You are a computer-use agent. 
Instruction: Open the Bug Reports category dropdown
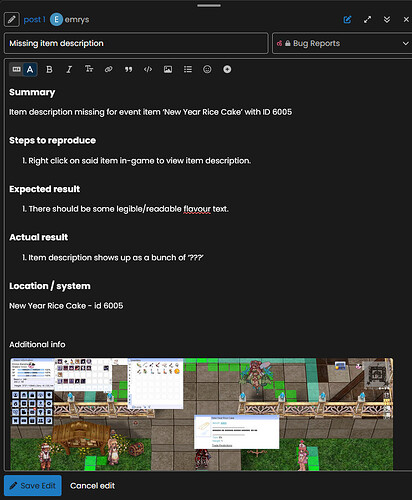click(342, 43)
